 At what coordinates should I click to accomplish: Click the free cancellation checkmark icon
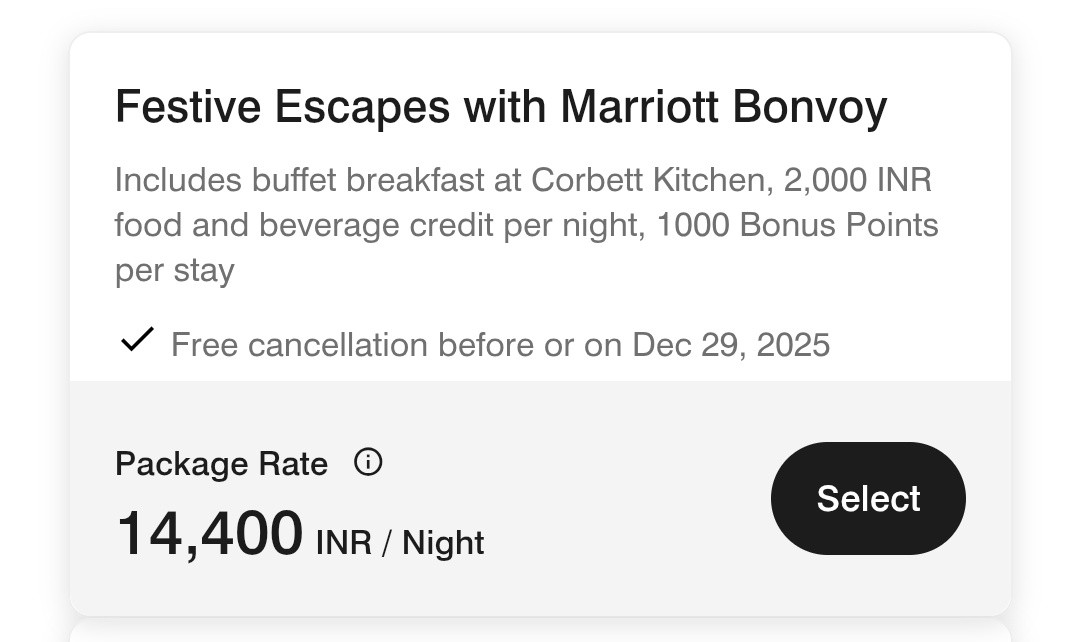(136, 341)
